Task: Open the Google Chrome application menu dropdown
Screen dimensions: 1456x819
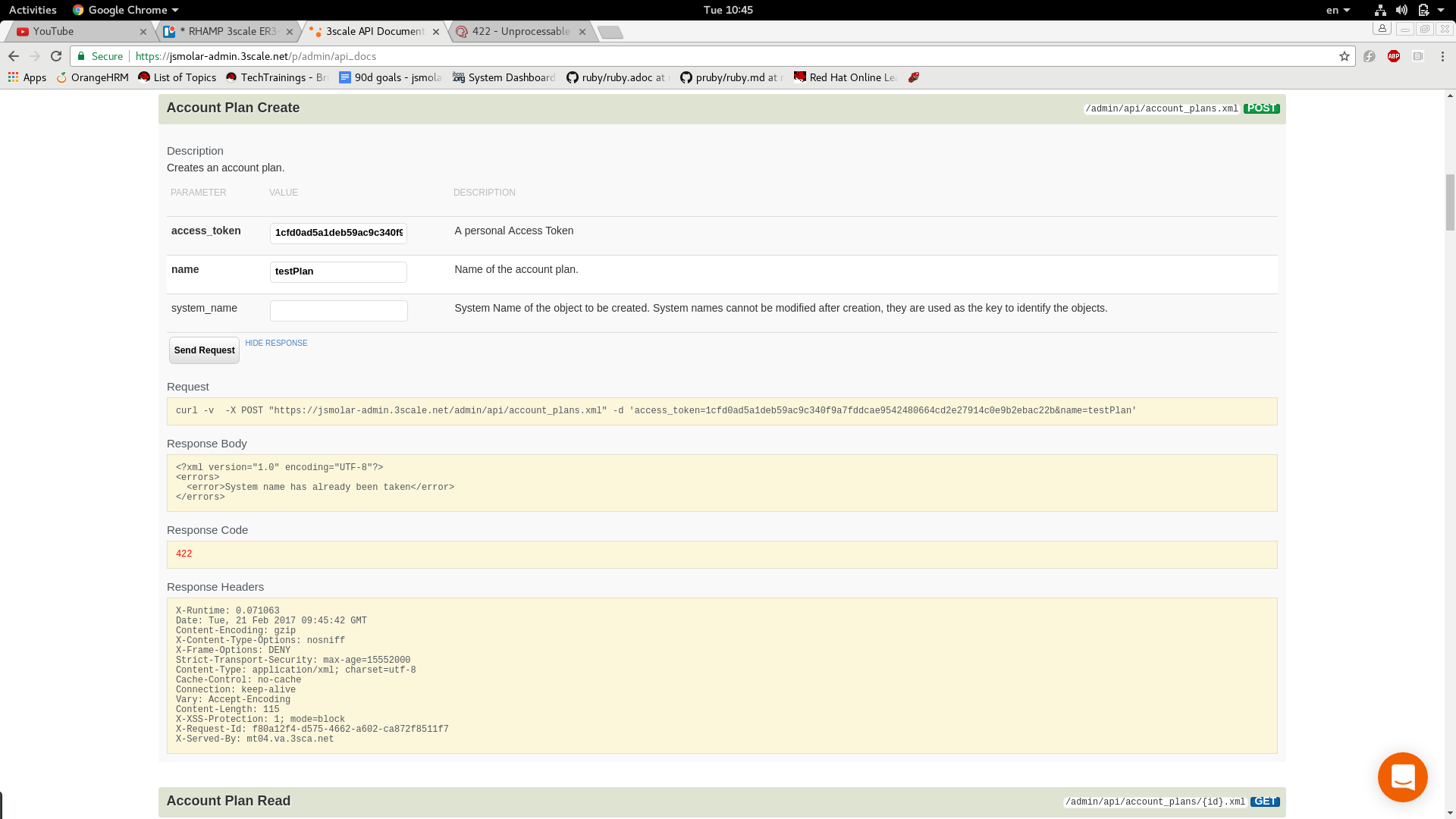Action: [x=126, y=10]
